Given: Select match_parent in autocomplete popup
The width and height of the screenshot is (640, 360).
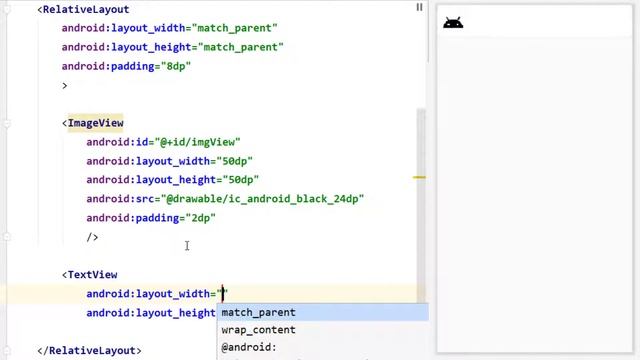Looking at the screenshot, I should pos(322,312).
